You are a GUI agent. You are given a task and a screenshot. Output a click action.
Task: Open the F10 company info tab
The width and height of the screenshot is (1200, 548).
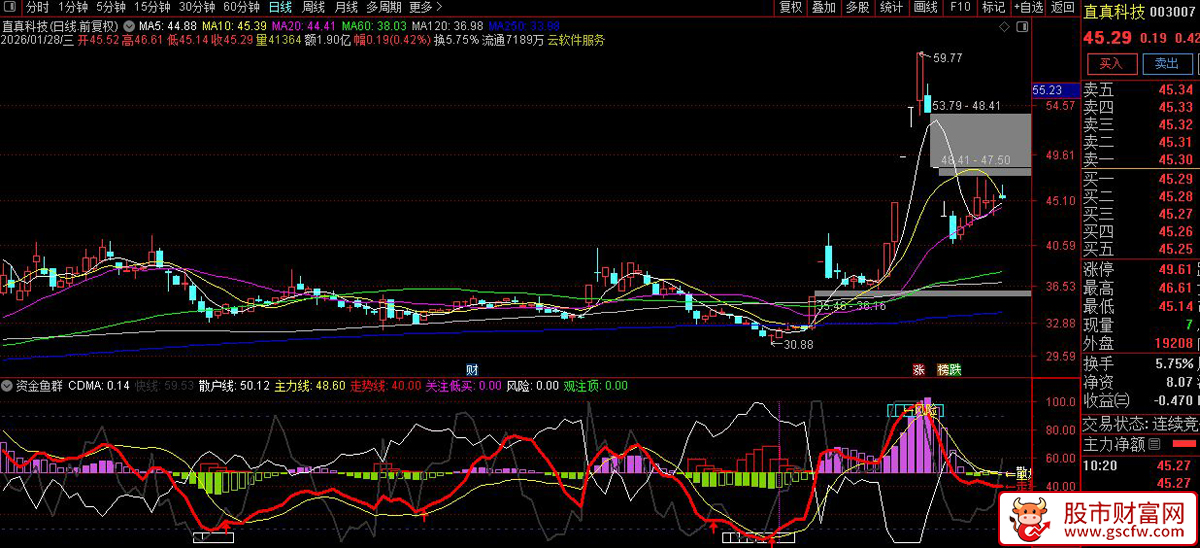(x=959, y=7)
